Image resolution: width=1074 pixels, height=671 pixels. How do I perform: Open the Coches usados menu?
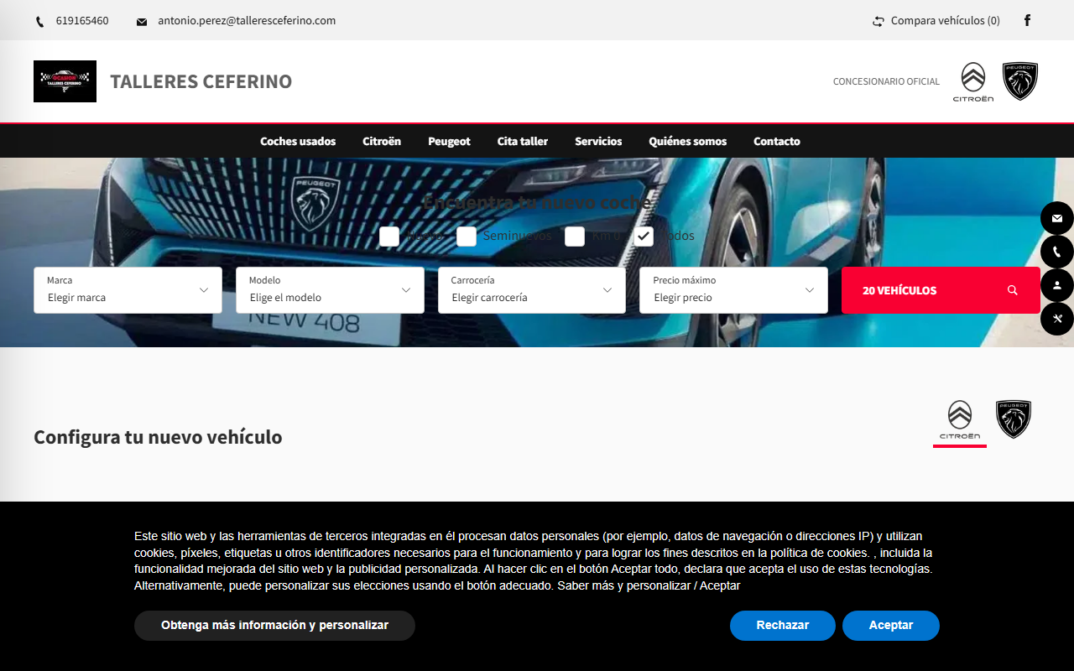tap(298, 141)
